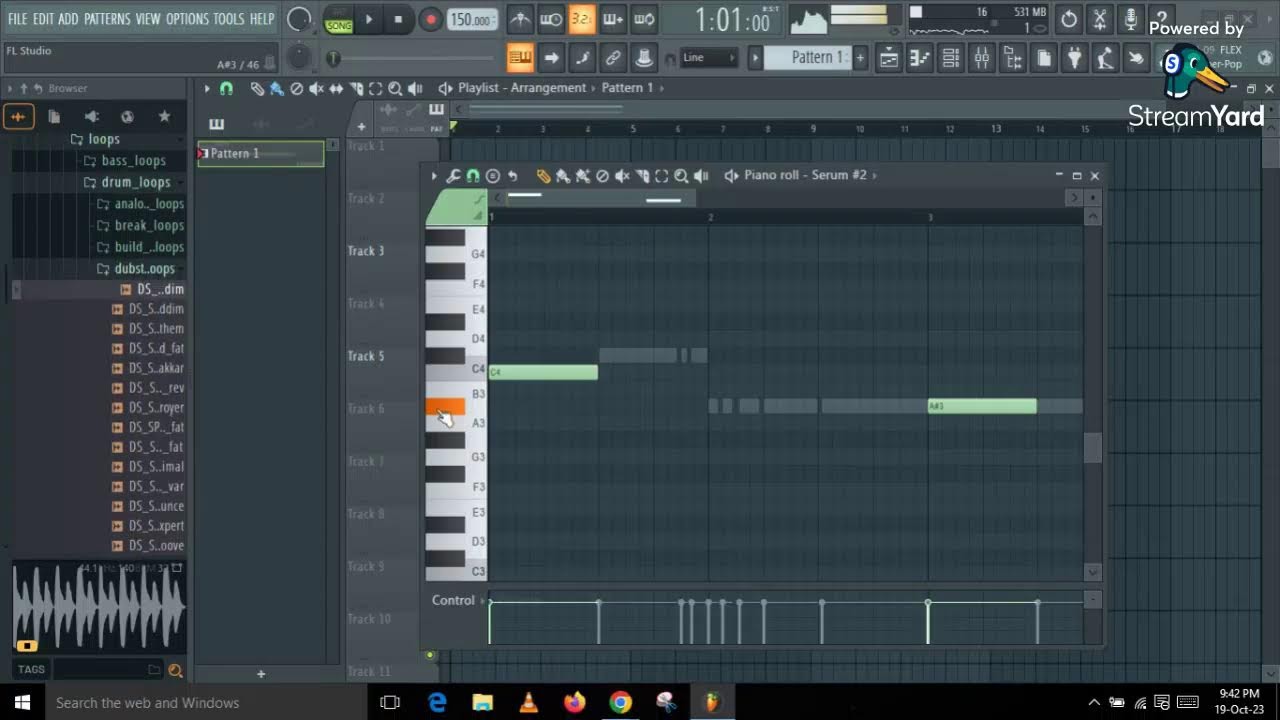Click the stamp icon beside link icon
Image resolution: width=1280 pixels, height=720 pixels.
644,58
